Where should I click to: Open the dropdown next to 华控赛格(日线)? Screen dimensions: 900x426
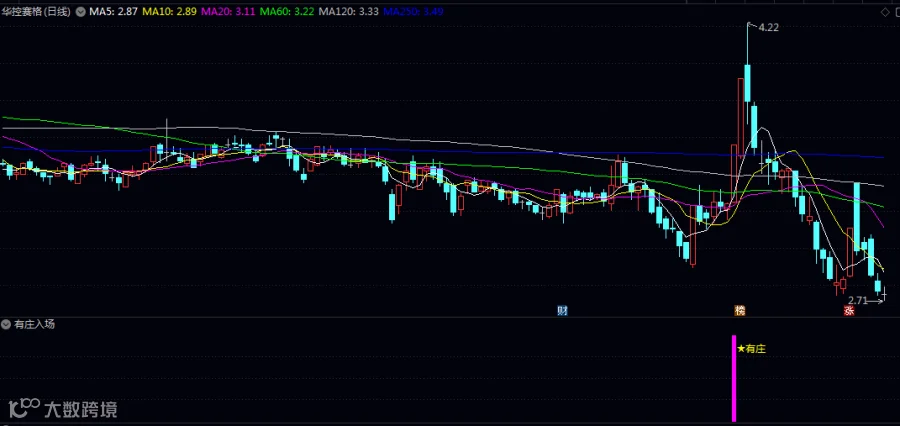(x=79, y=11)
